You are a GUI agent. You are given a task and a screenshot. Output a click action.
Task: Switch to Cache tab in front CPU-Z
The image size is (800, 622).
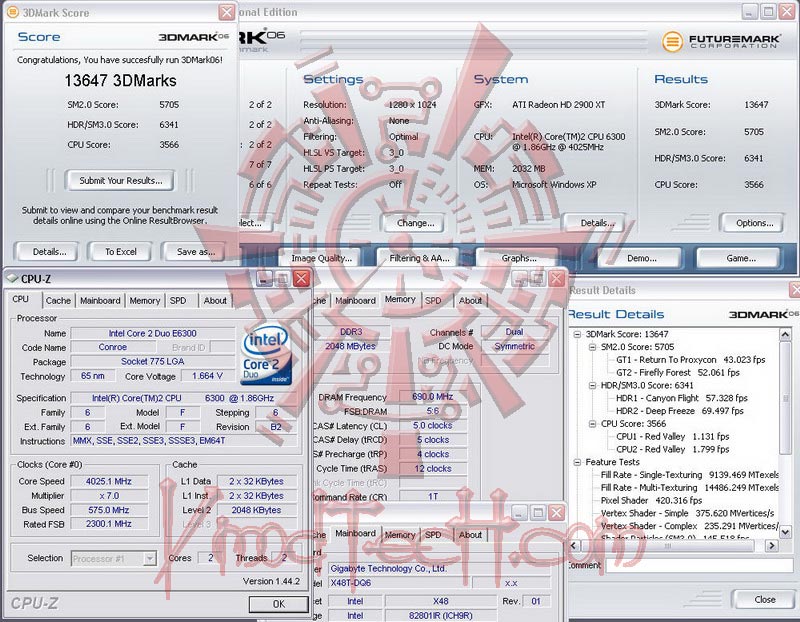point(58,301)
